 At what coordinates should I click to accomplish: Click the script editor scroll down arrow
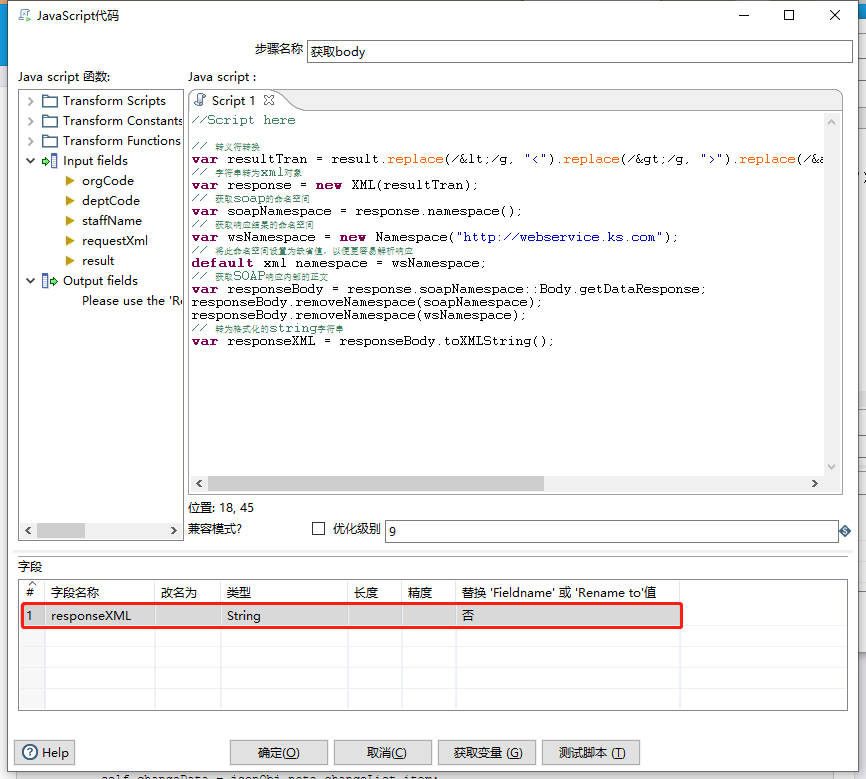(831, 467)
